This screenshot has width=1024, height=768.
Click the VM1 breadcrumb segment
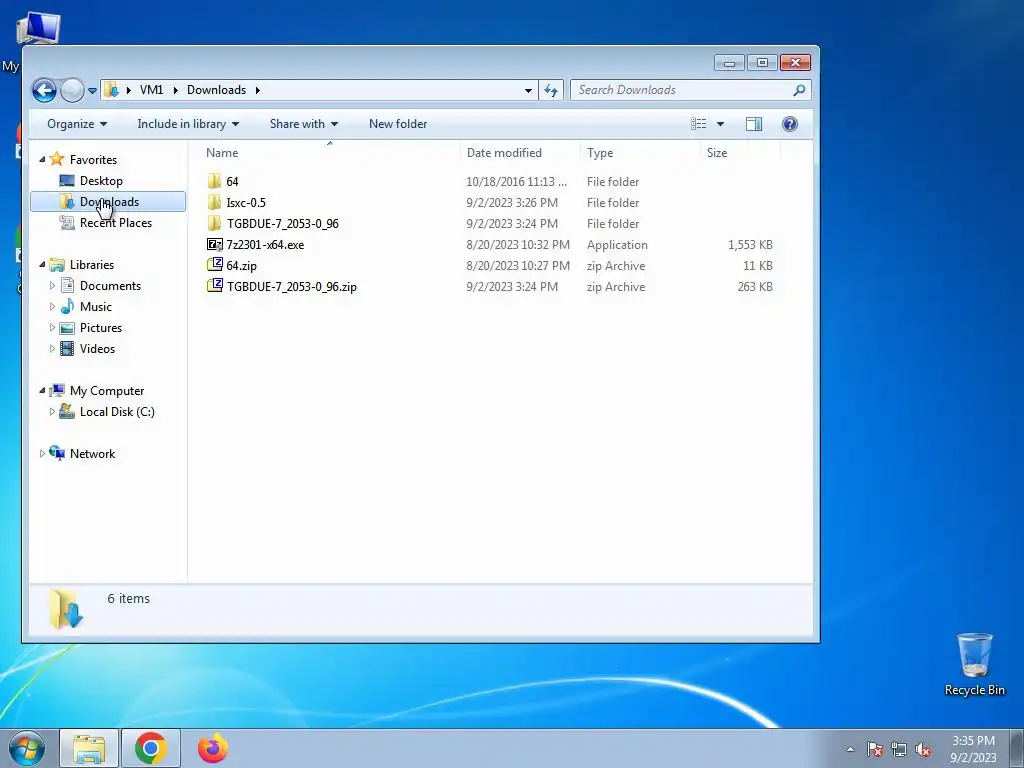point(151,90)
